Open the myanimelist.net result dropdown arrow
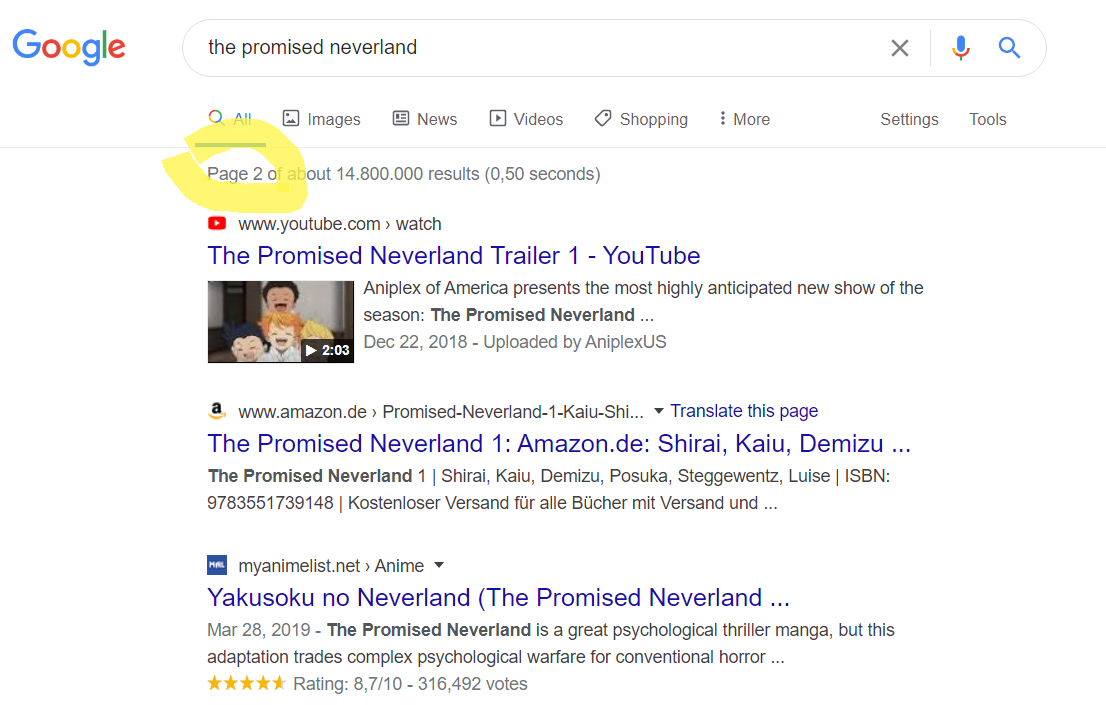1106x705 pixels. click(x=439, y=565)
